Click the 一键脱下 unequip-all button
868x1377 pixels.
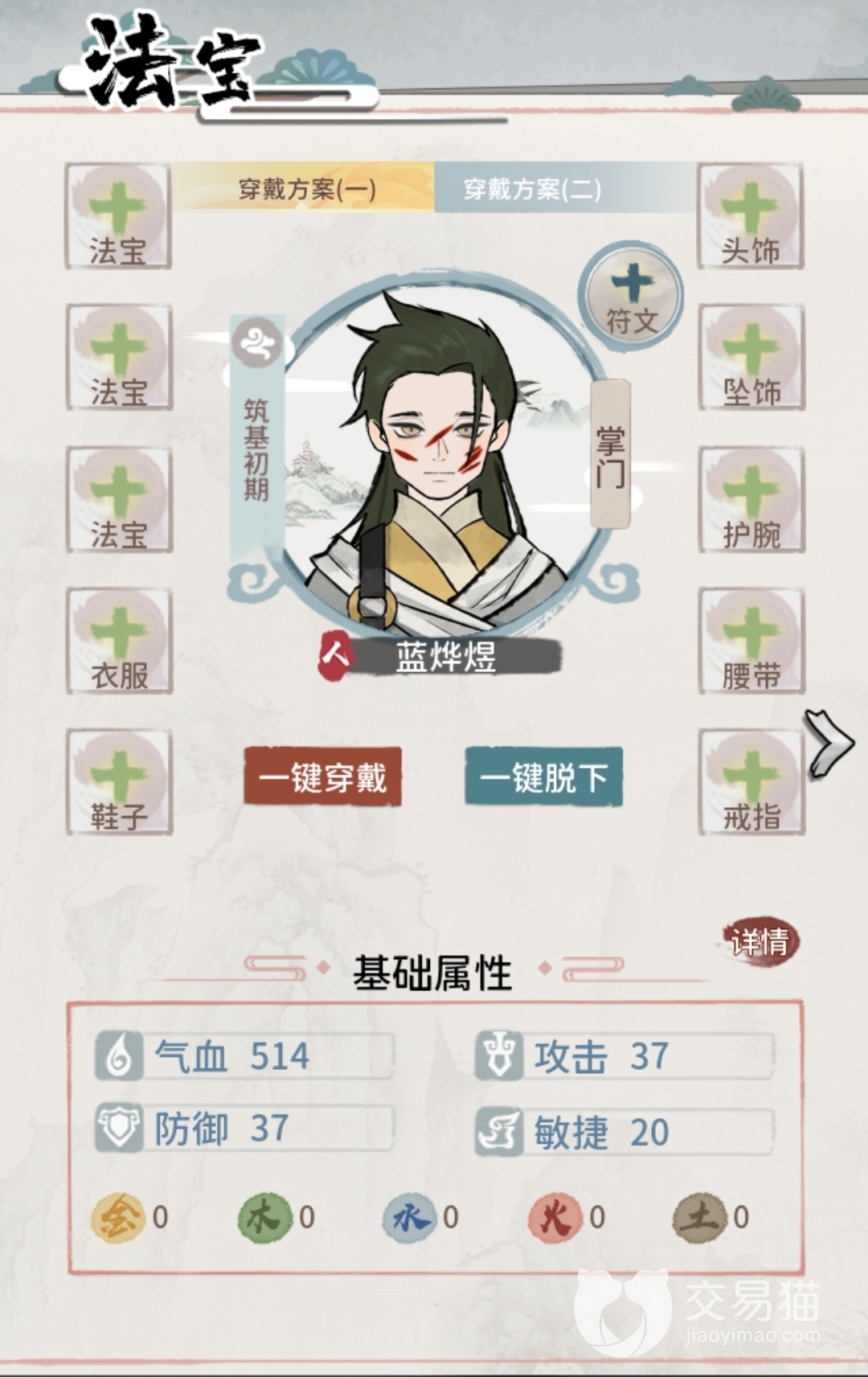544,777
